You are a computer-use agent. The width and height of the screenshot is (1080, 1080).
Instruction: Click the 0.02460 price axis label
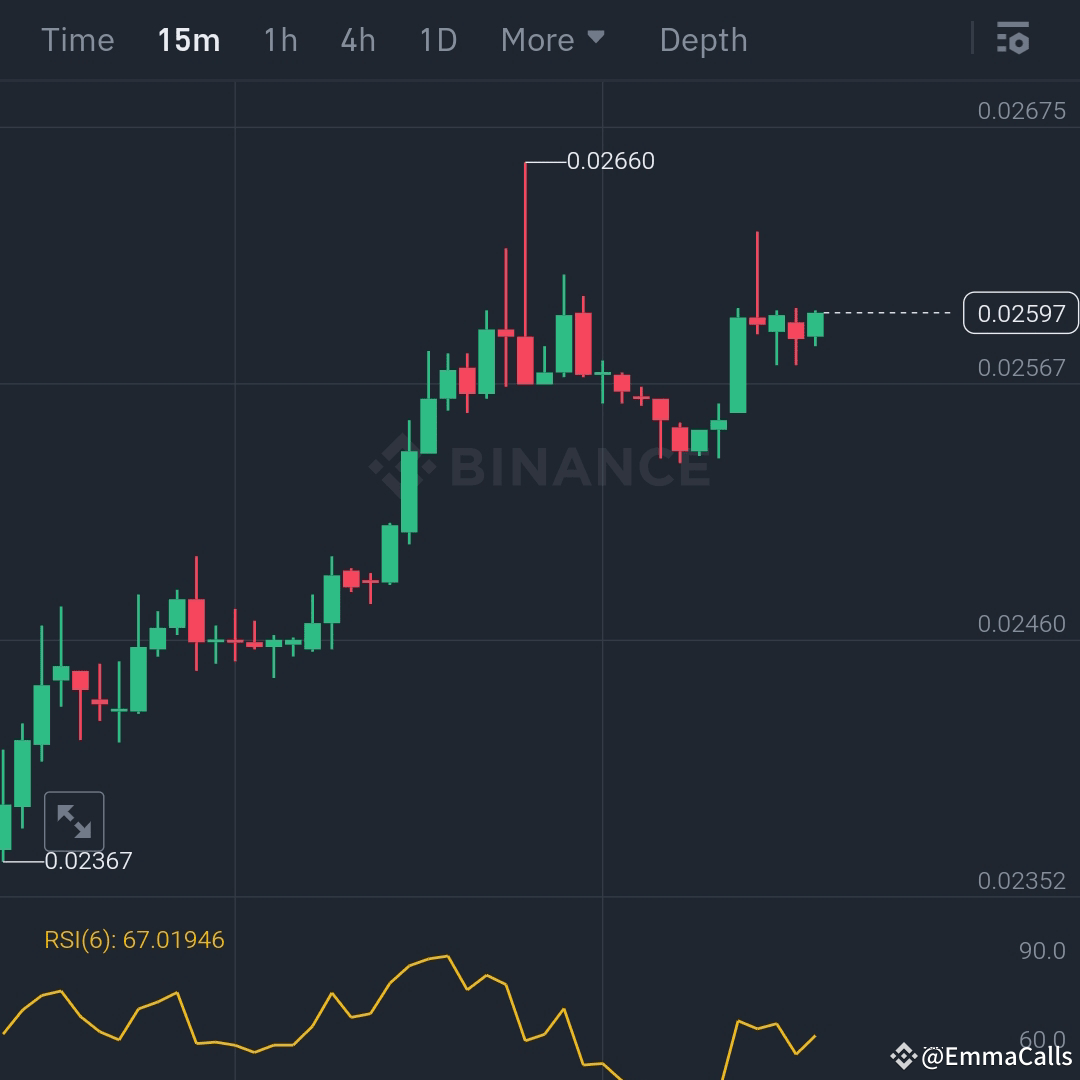[x=1021, y=624]
